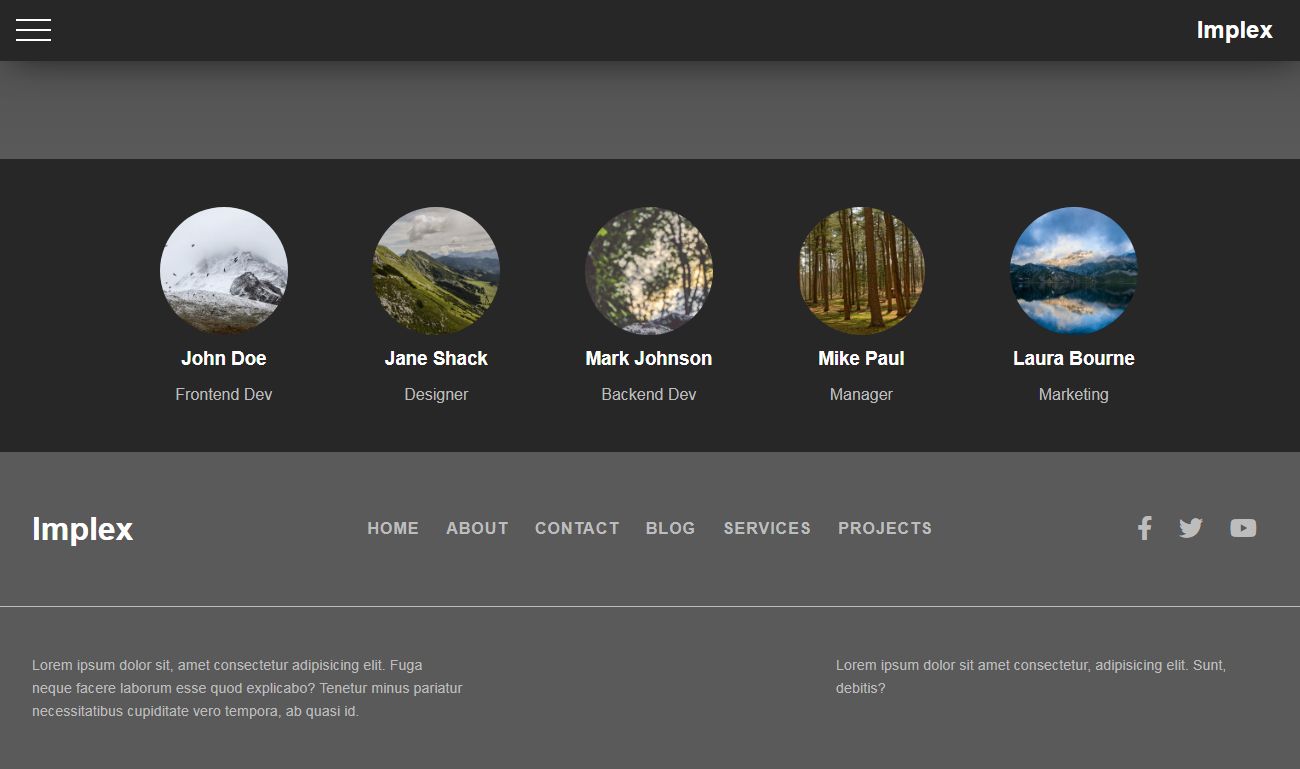Click the Implex logo in top bar

point(1234,30)
